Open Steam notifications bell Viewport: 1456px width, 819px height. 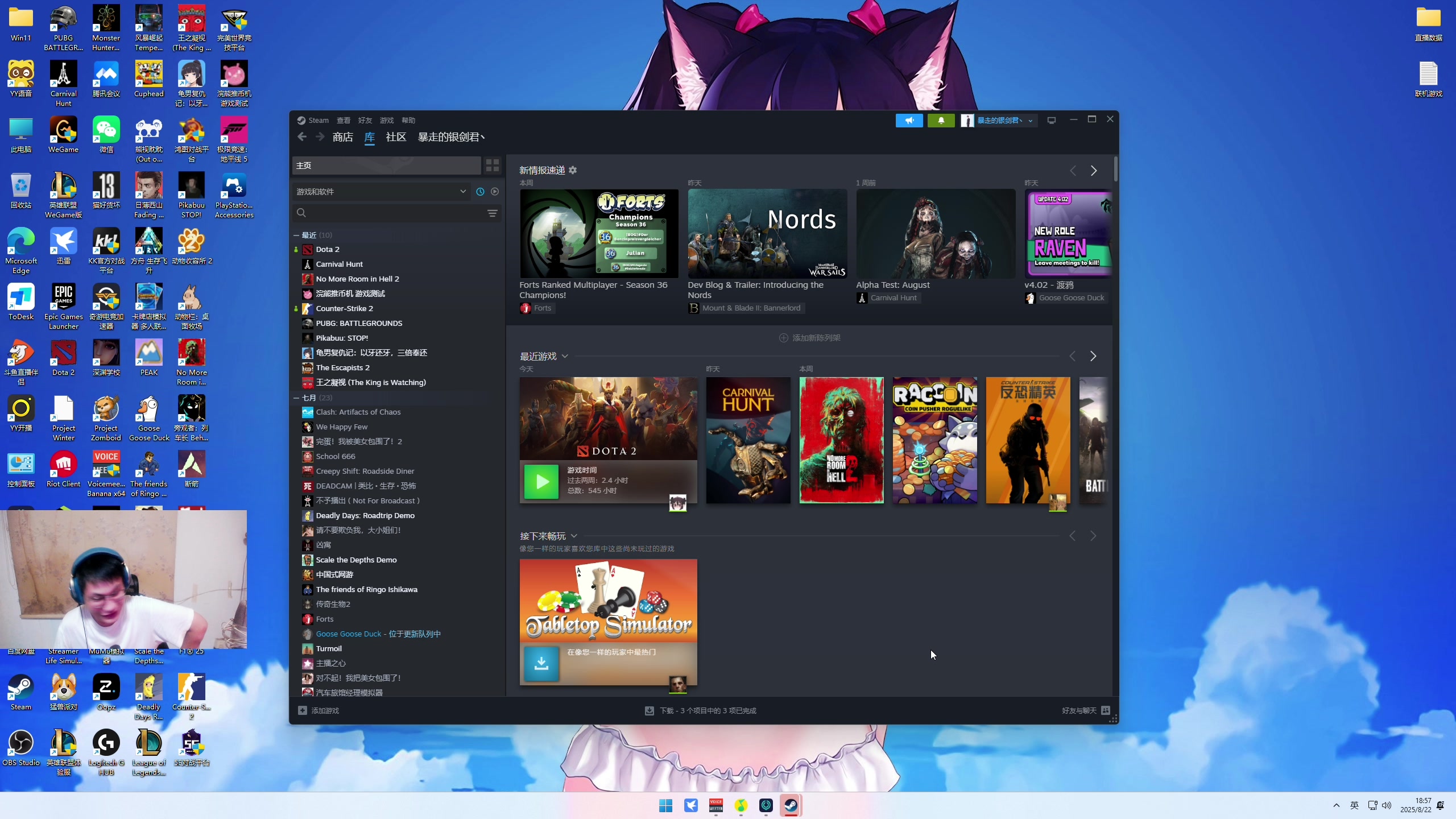[x=941, y=121]
